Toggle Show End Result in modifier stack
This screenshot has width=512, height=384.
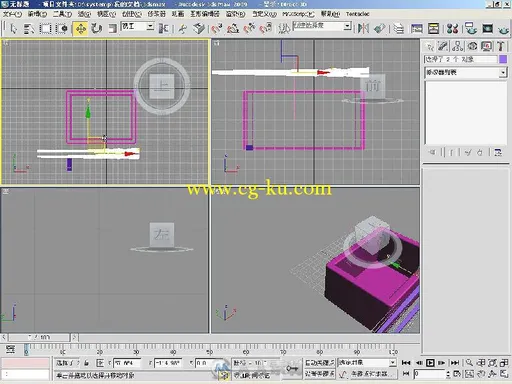[451, 152]
